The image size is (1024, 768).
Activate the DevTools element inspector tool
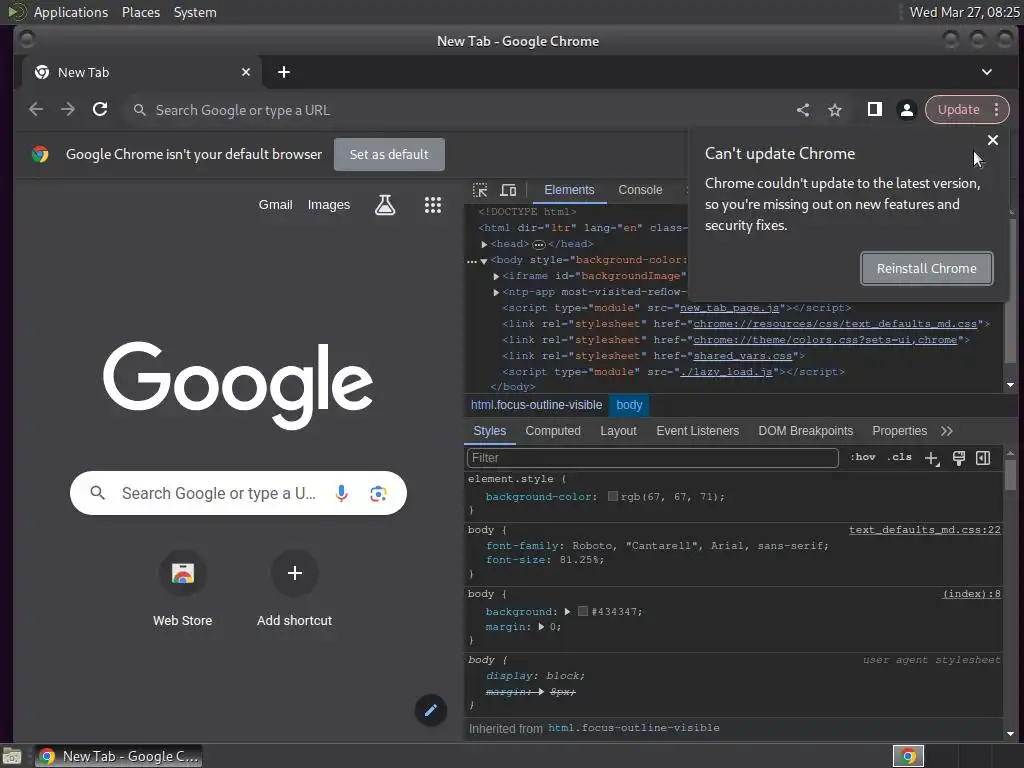coord(480,190)
